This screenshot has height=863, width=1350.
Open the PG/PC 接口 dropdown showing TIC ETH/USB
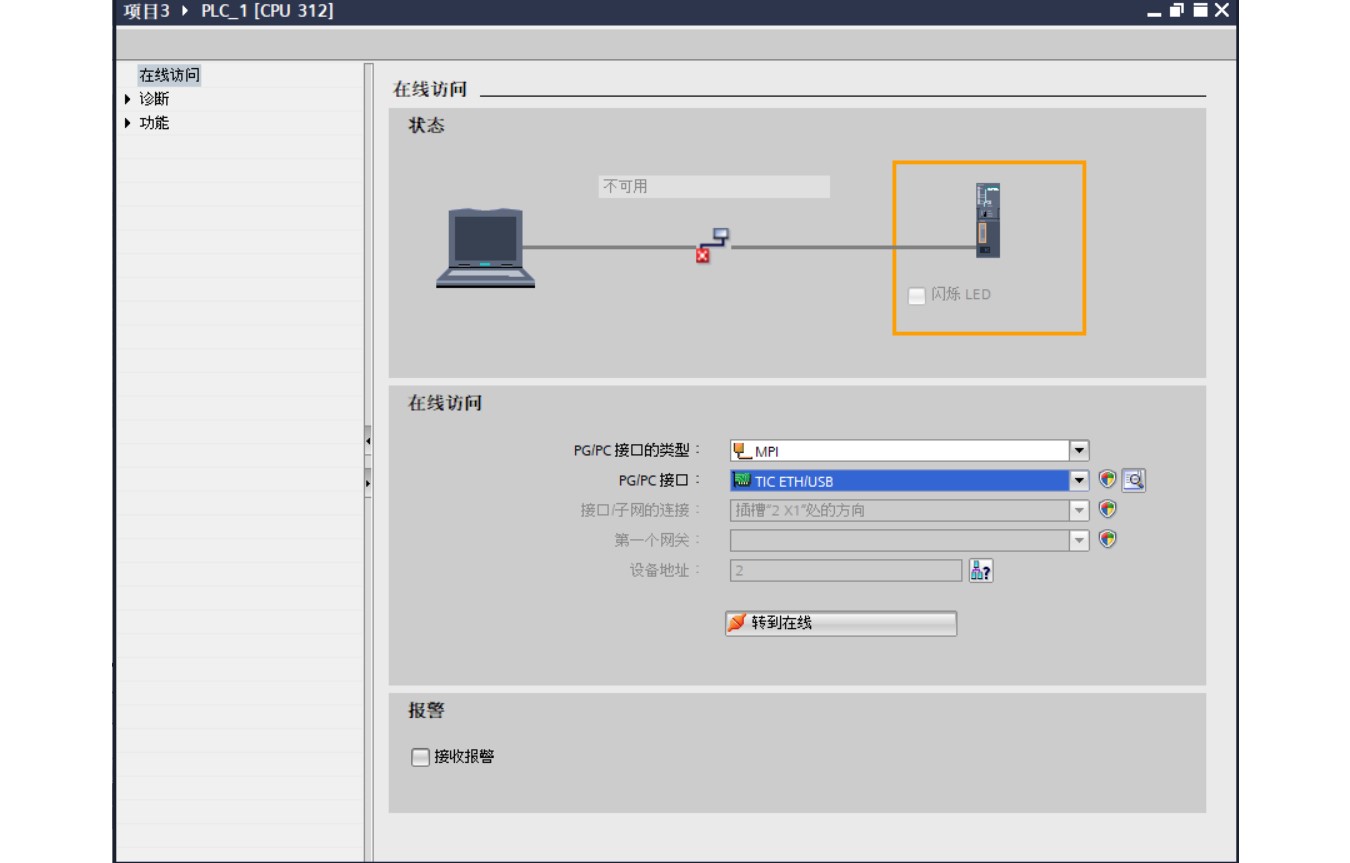(1079, 481)
